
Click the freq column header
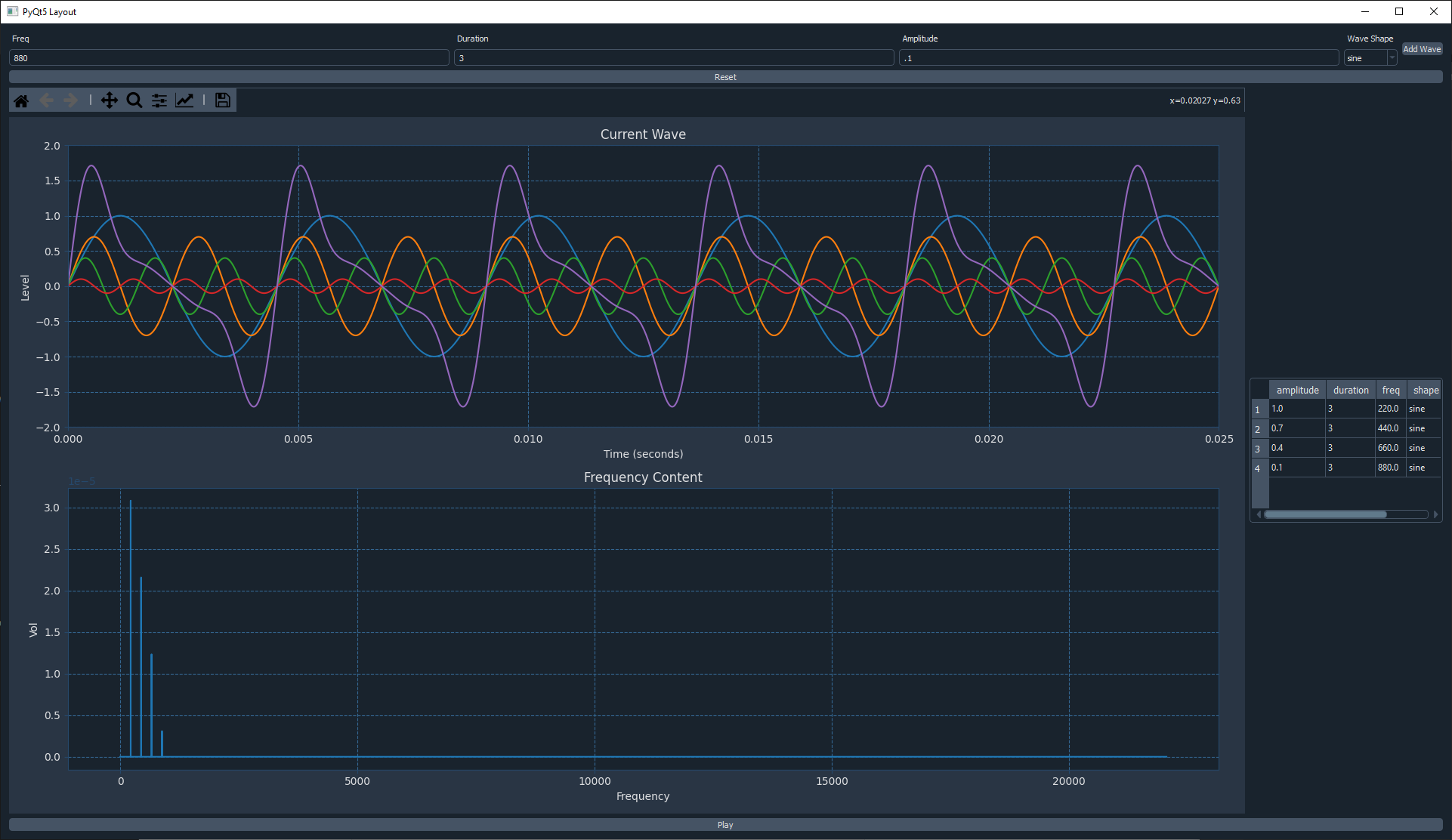pyautogui.click(x=1391, y=391)
